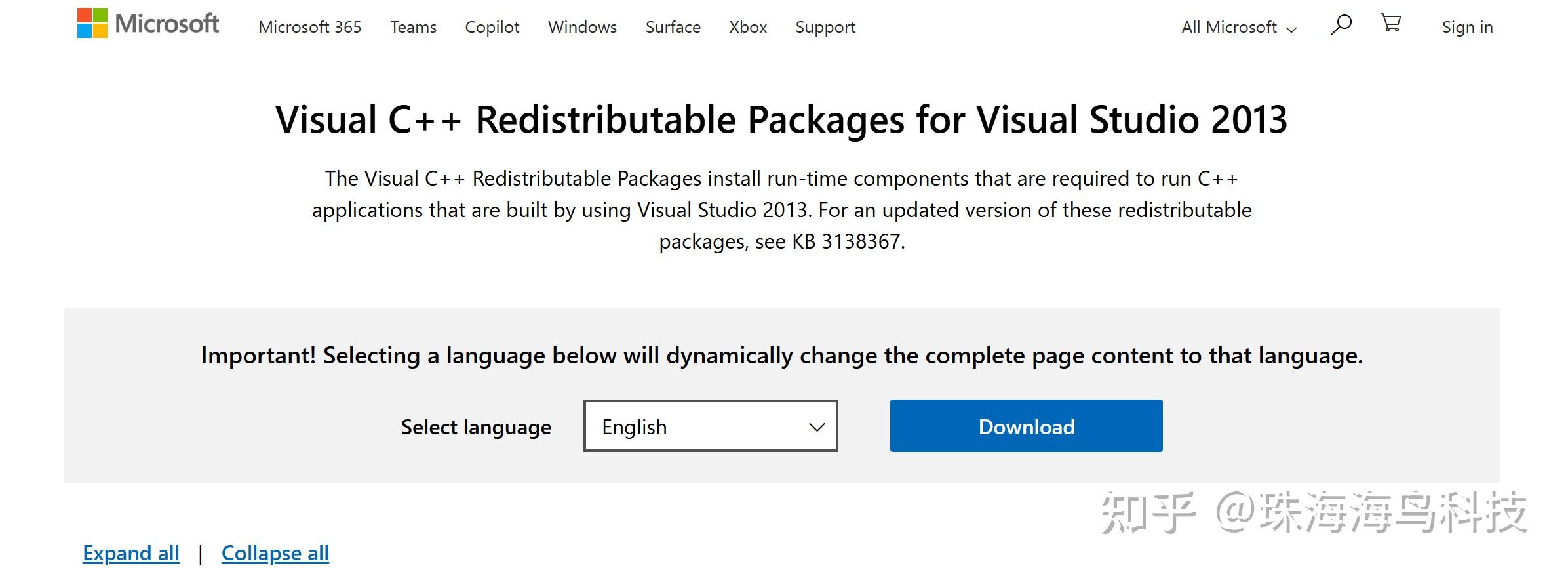
Task: Navigate to Surface in header
Action: 673,28
